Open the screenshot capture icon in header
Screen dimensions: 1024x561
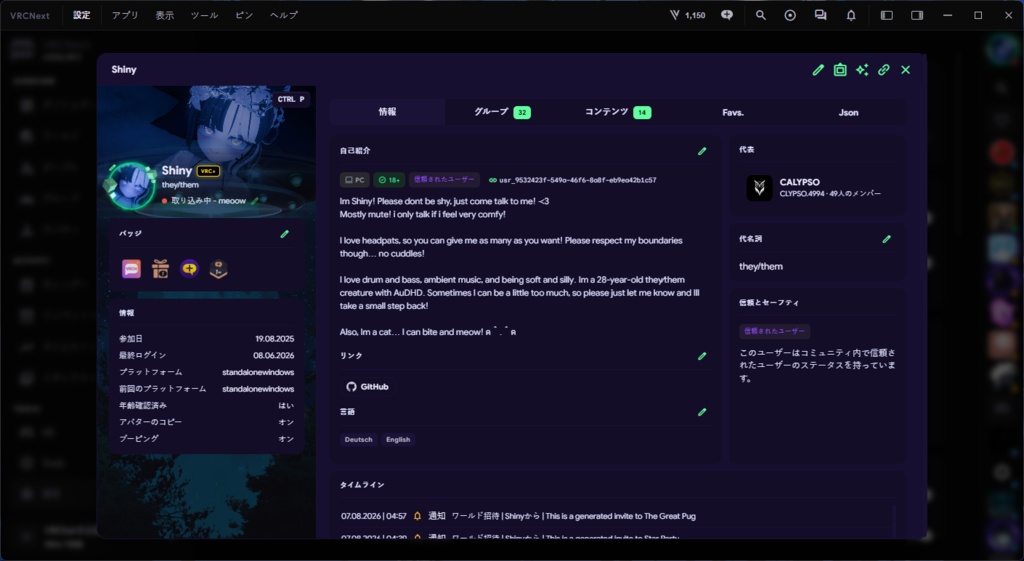click(840, 70)
